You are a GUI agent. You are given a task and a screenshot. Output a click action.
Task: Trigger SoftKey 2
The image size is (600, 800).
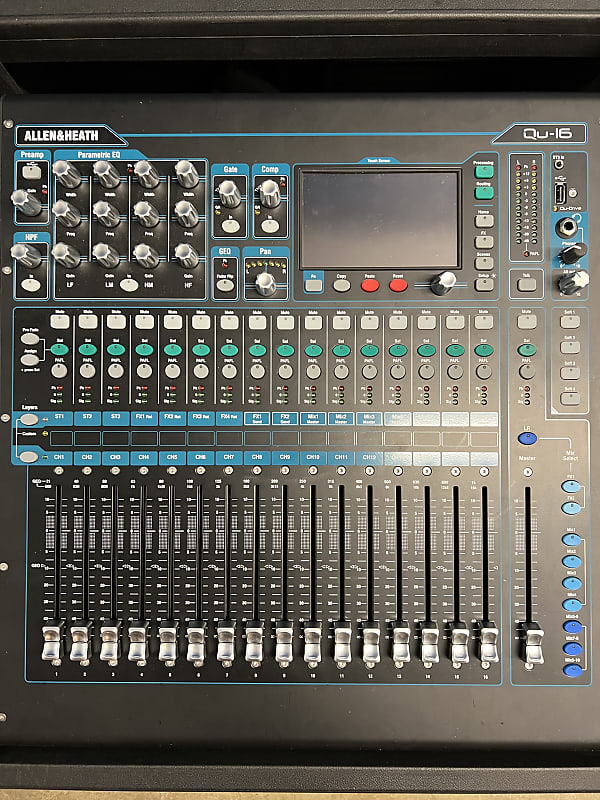point(570,347)
